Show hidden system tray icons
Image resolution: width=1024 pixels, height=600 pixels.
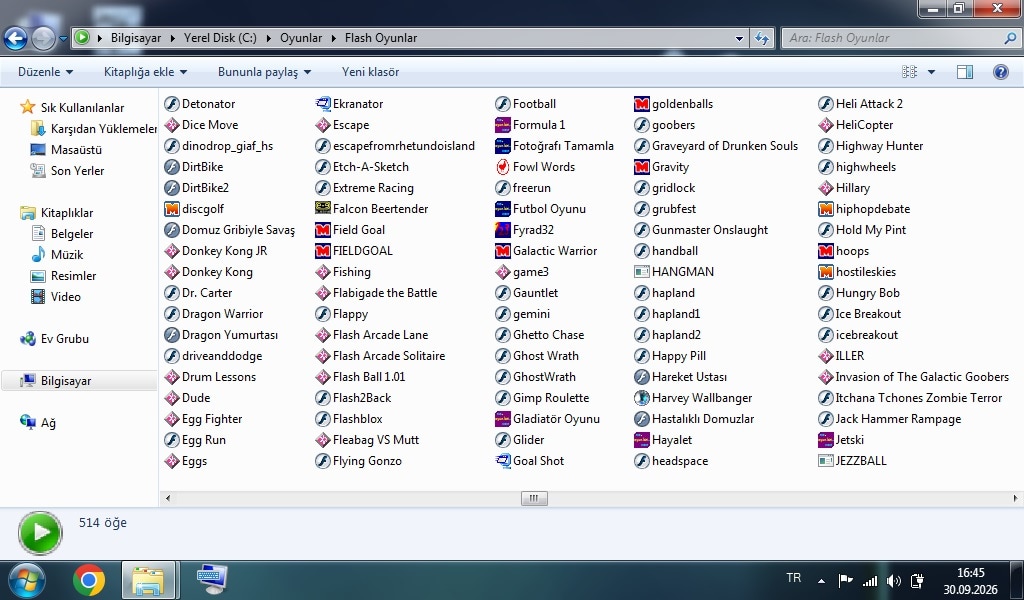coord(822,580)
